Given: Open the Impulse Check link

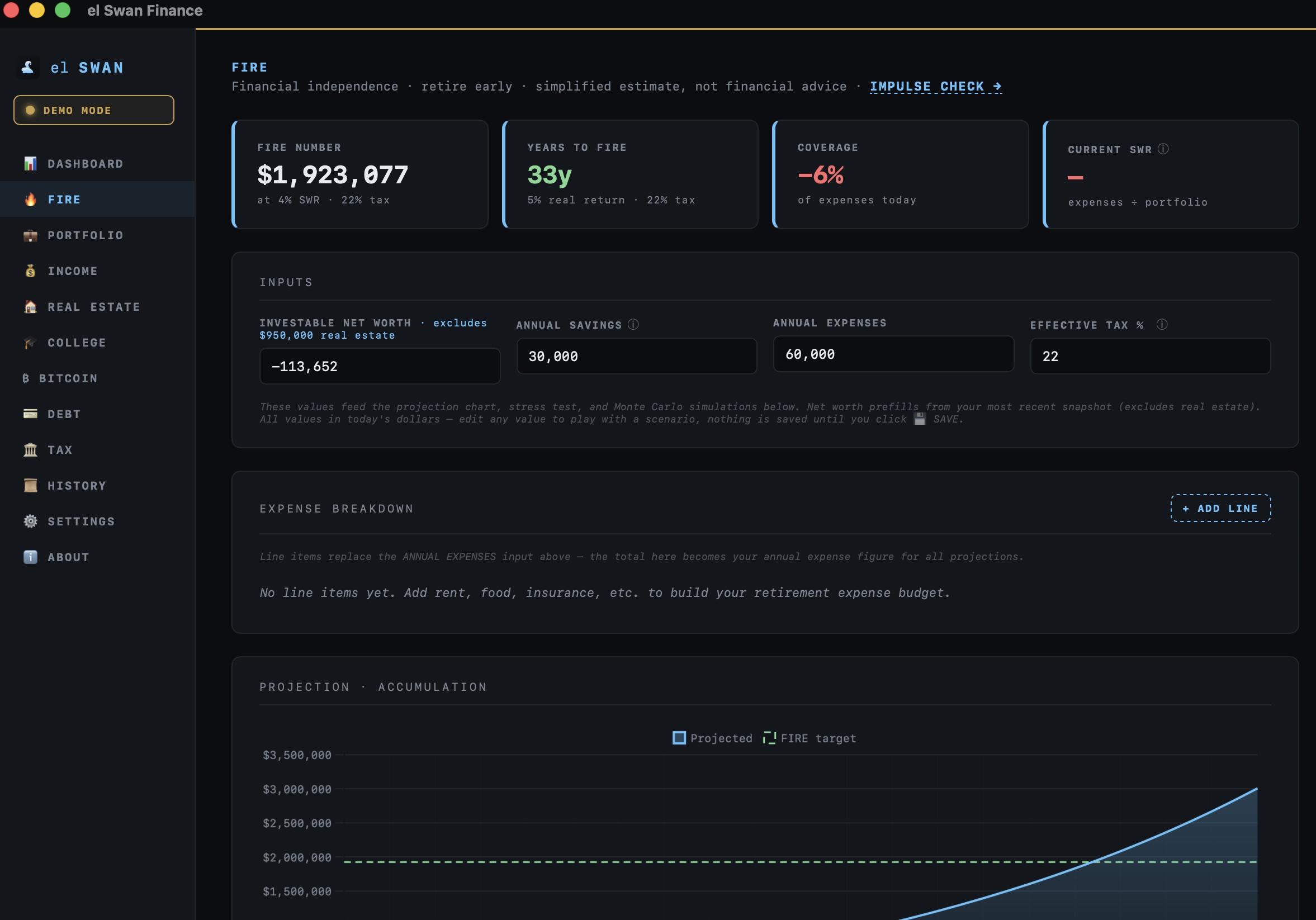Looking at the screenshot, I should pos(935,87).
